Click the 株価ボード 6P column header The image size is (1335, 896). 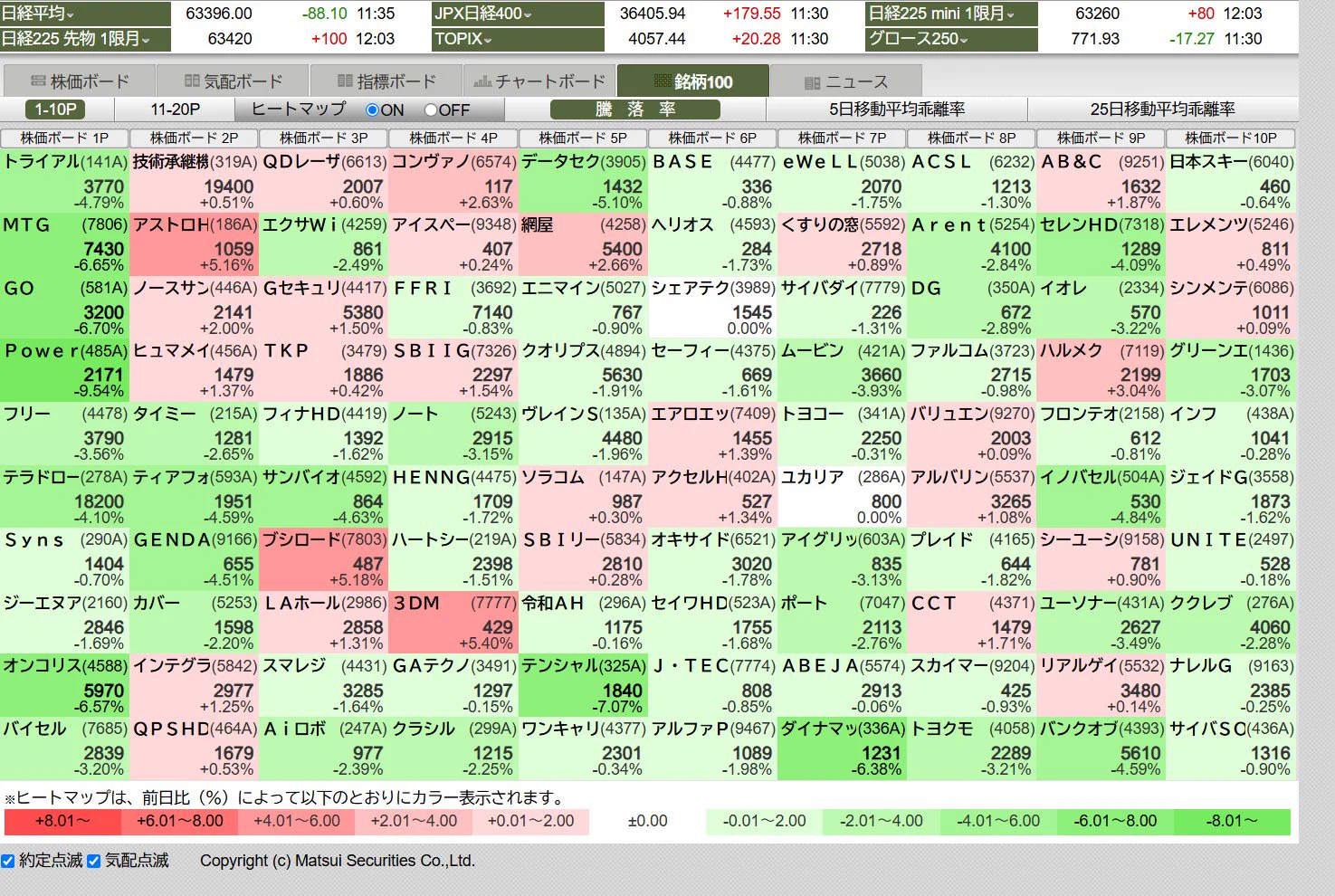712,138
